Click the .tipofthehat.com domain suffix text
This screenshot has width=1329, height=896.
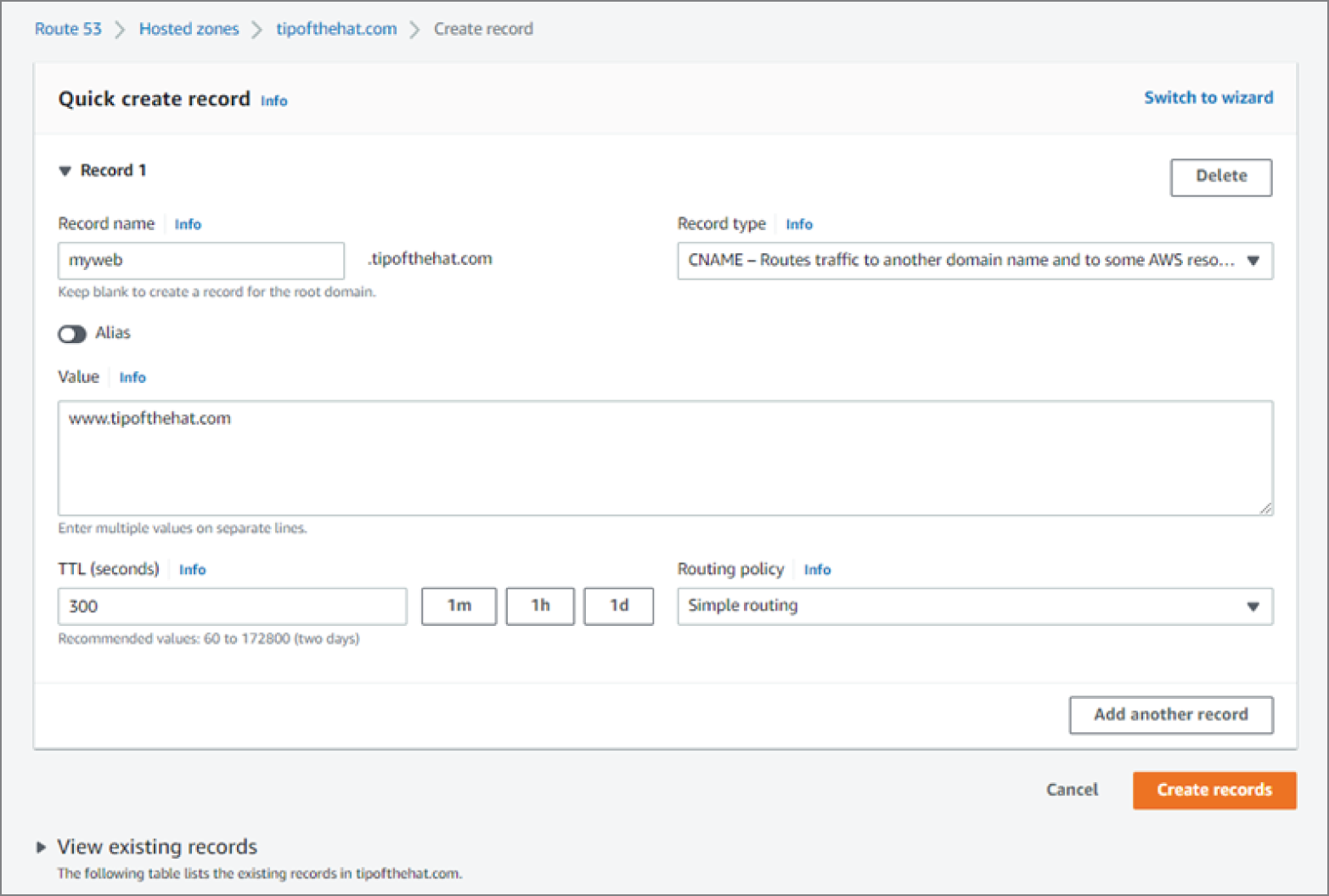click(430, 259)
